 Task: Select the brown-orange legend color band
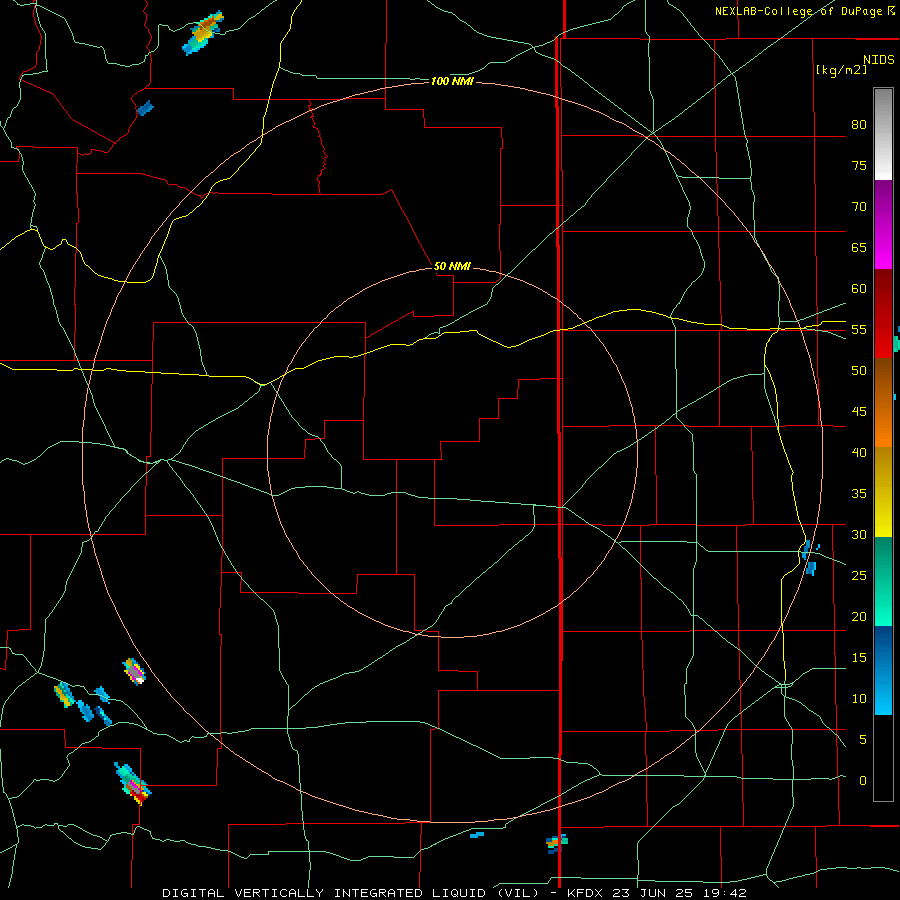[883, 402]
